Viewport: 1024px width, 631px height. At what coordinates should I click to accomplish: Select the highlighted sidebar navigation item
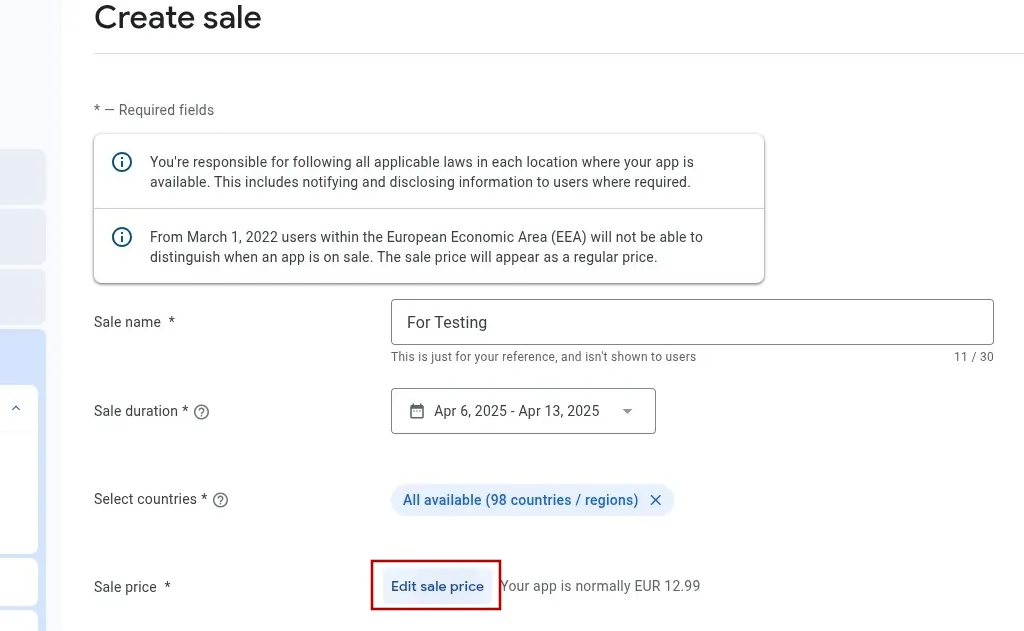coord(22,357)
